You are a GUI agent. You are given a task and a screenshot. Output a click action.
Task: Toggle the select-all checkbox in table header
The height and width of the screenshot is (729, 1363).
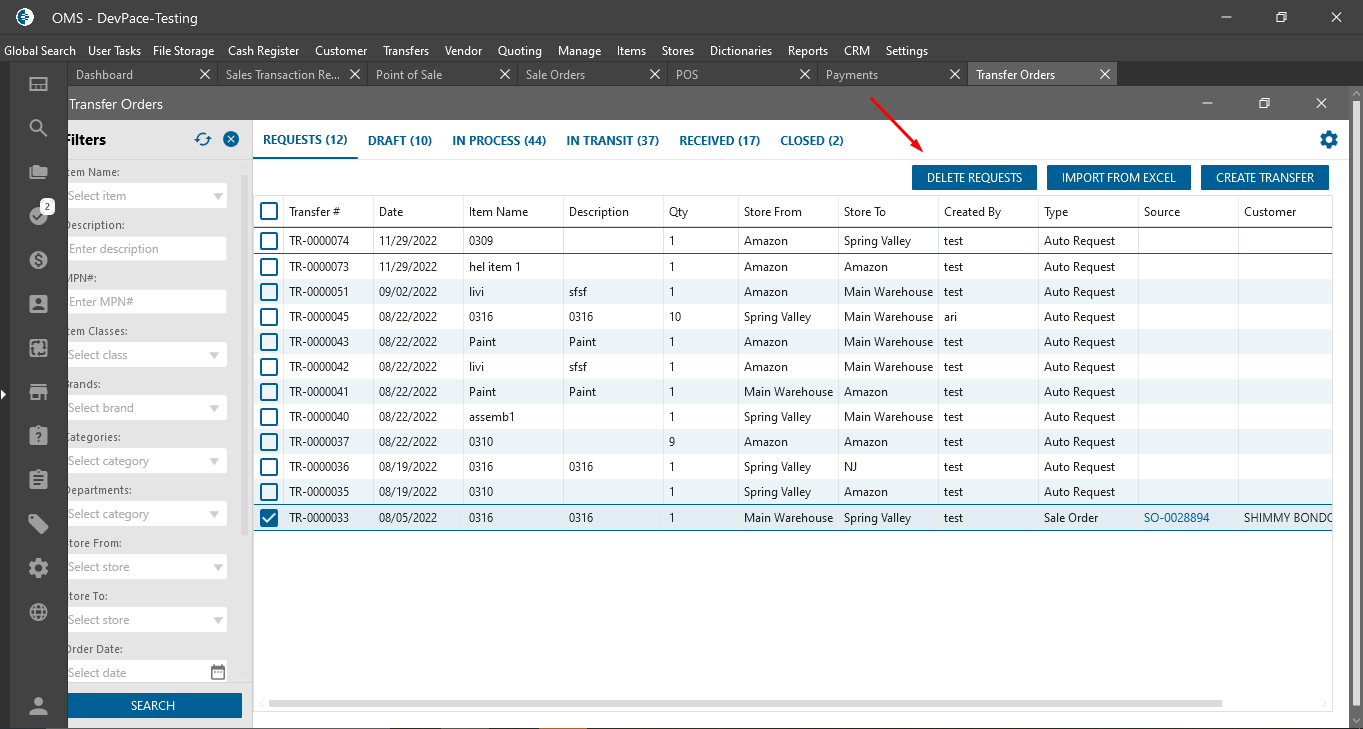269,211
